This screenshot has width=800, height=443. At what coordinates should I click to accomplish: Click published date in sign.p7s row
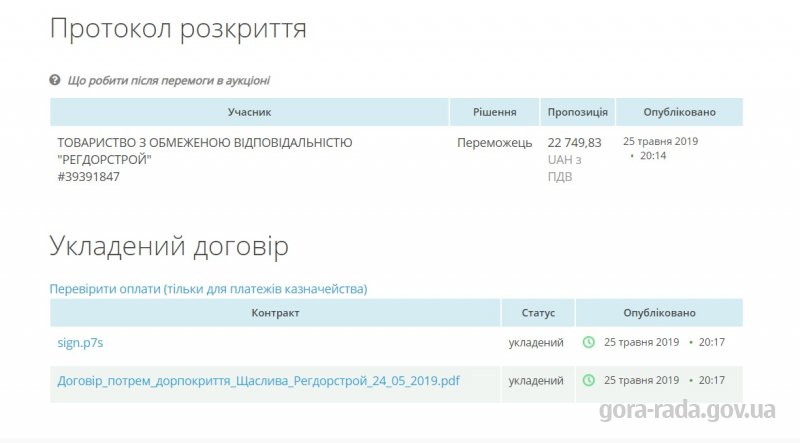(x=664, y=342)
